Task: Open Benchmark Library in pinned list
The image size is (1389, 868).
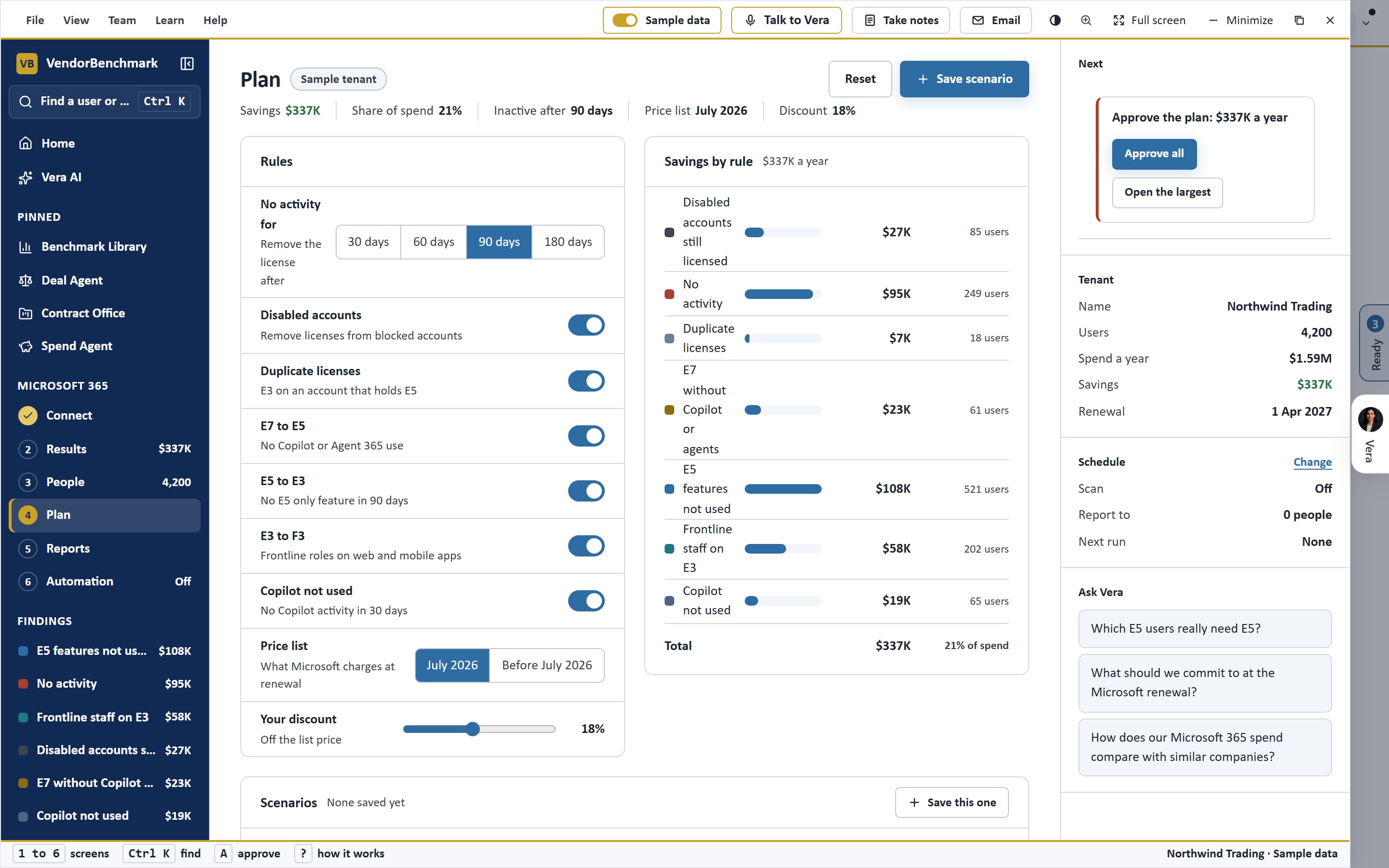Action: [x=105, y=247]
